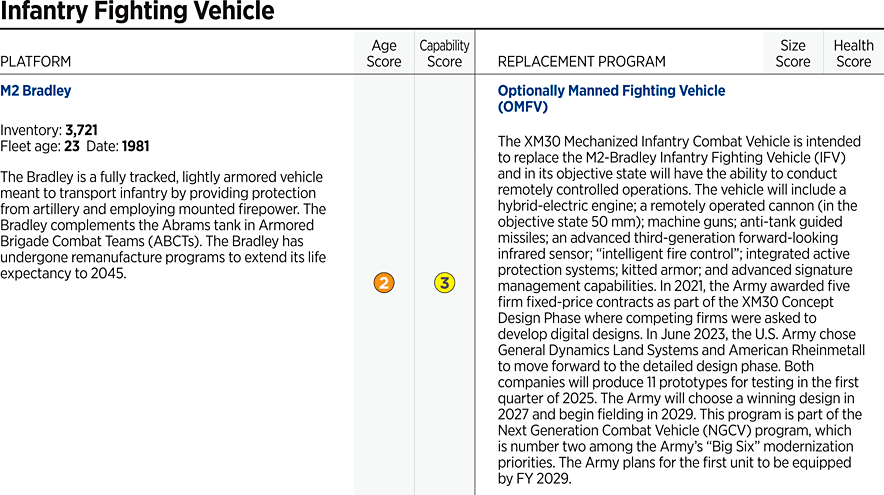The height and width of the screenshot is (495, 884).
Task: Open the M2 Bradley platform link
Action: (x=36, y=91)
